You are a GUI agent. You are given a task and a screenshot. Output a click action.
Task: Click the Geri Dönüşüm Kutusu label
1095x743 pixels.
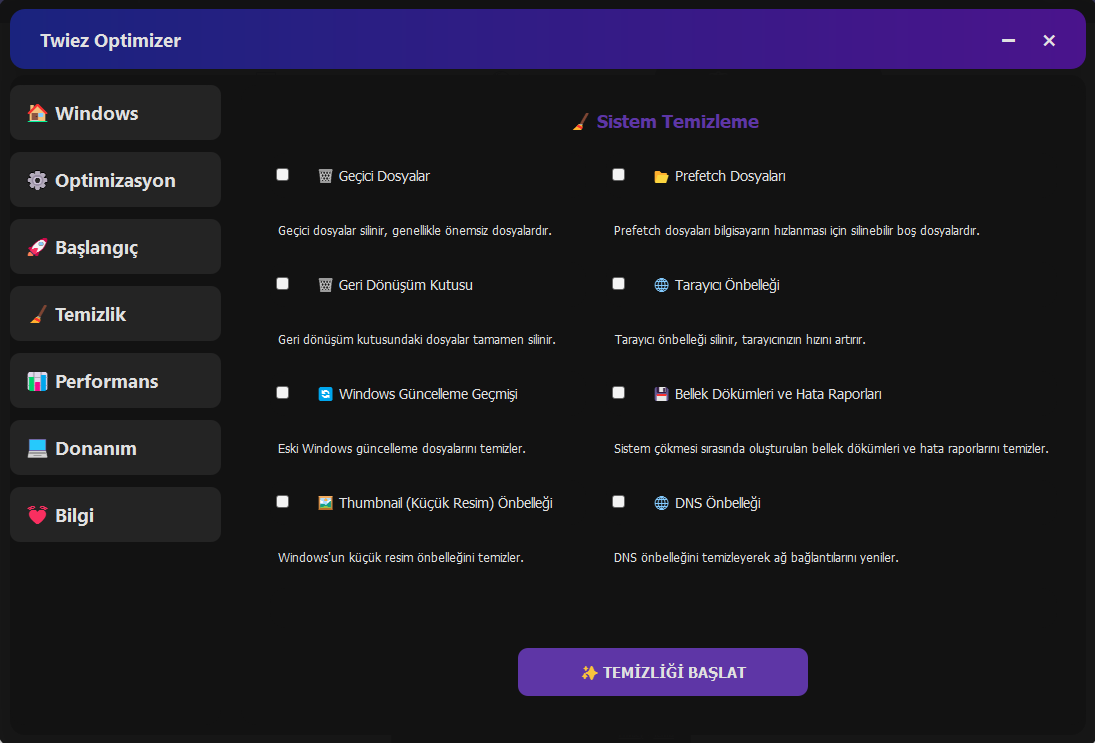[x=406, y=285]
